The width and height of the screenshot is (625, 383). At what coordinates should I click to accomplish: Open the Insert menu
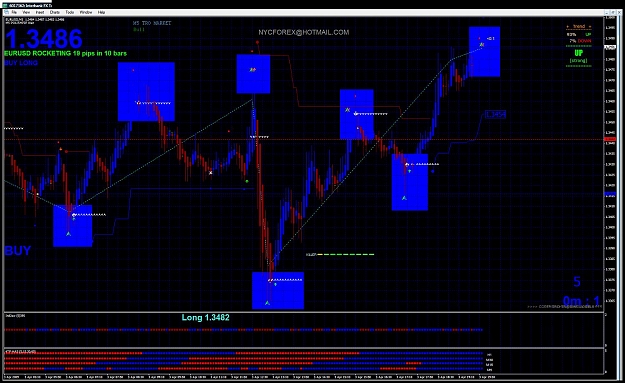(x=40, y=12)
